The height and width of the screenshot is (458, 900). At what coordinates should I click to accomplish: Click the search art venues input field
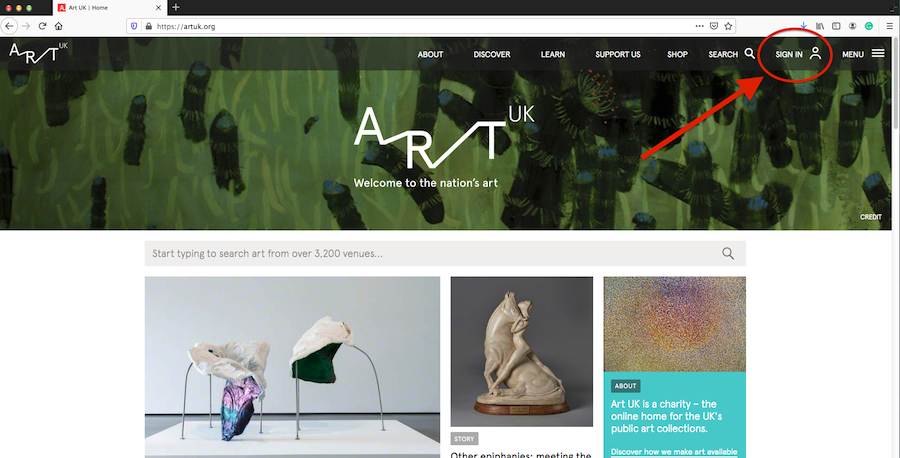445,253
